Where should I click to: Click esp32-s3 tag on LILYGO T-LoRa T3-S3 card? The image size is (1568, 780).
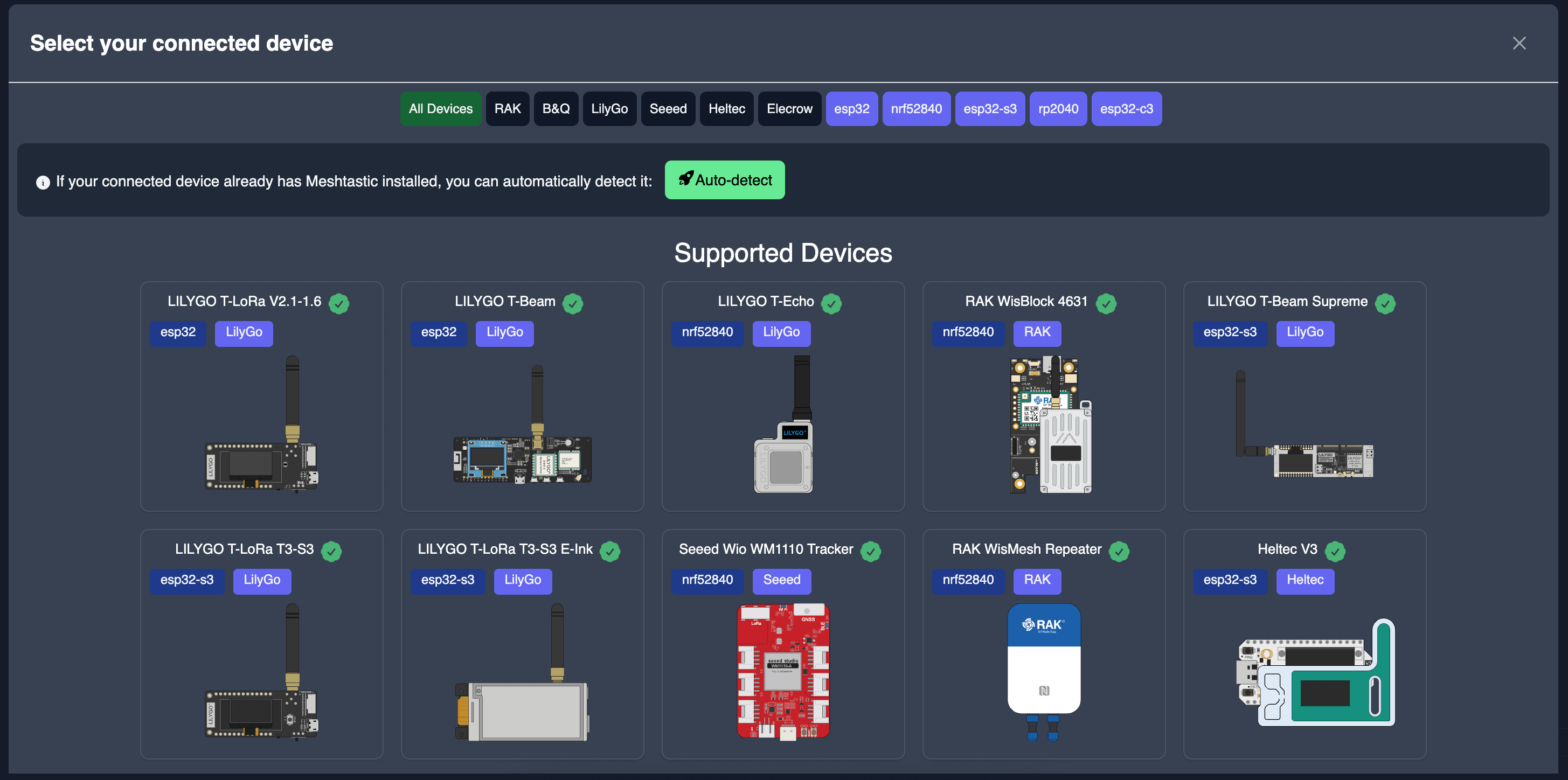click(187, 581)
